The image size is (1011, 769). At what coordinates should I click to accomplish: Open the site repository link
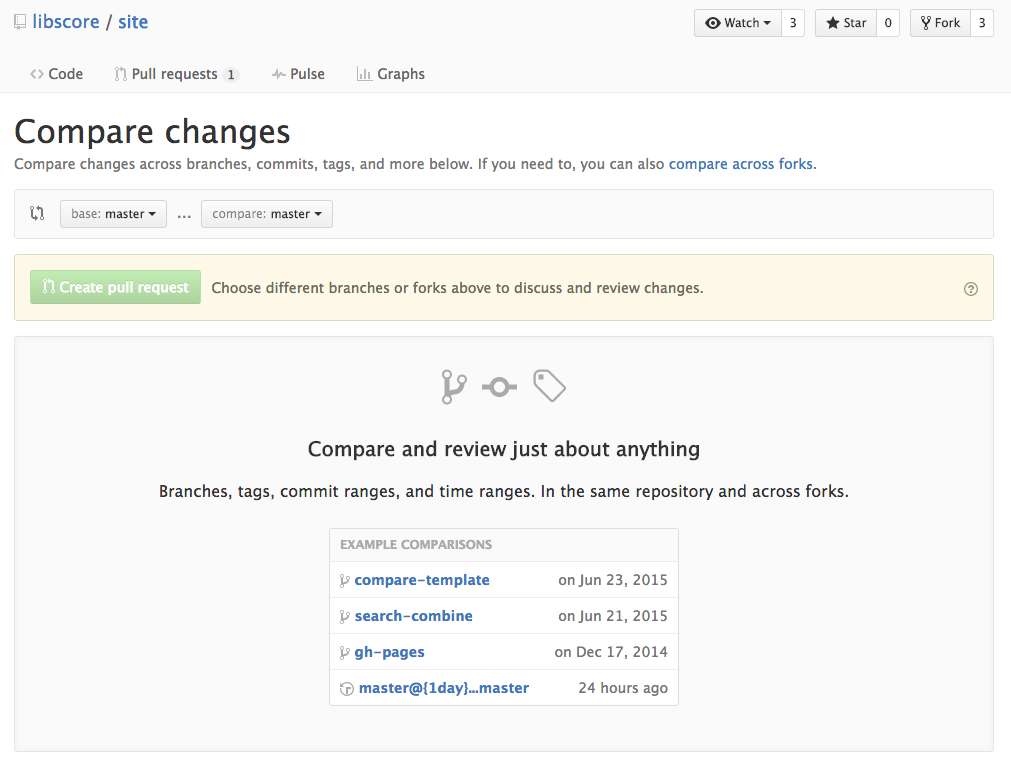(x=133, y=22)
